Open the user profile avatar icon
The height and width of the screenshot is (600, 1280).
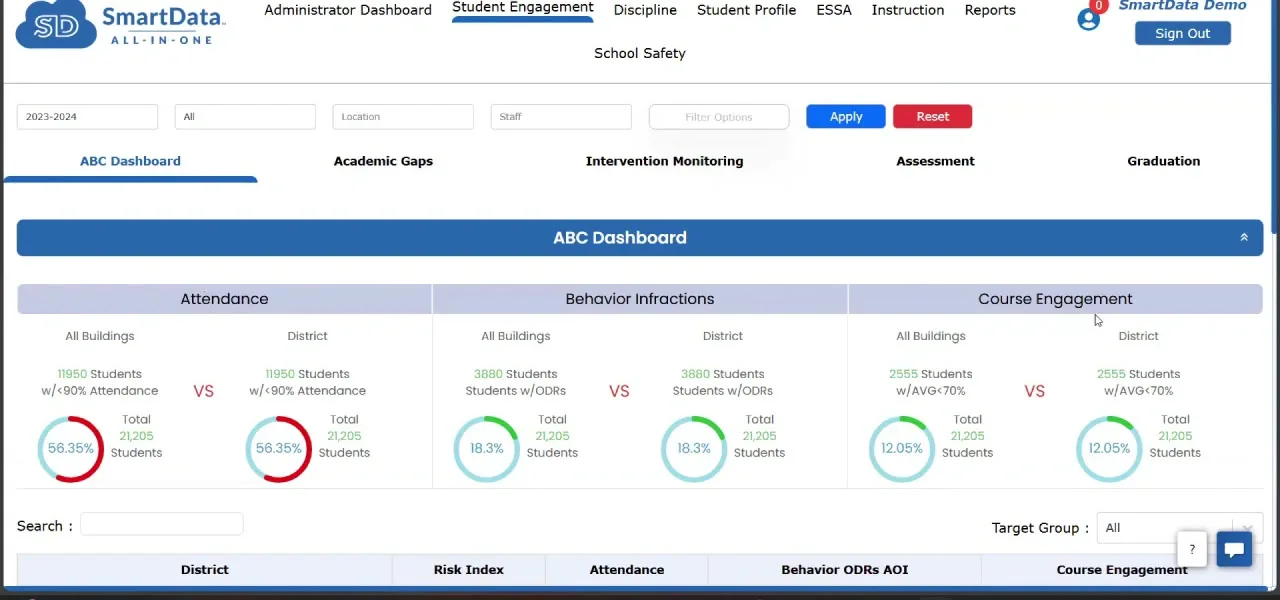click(x=1088, y=19)
